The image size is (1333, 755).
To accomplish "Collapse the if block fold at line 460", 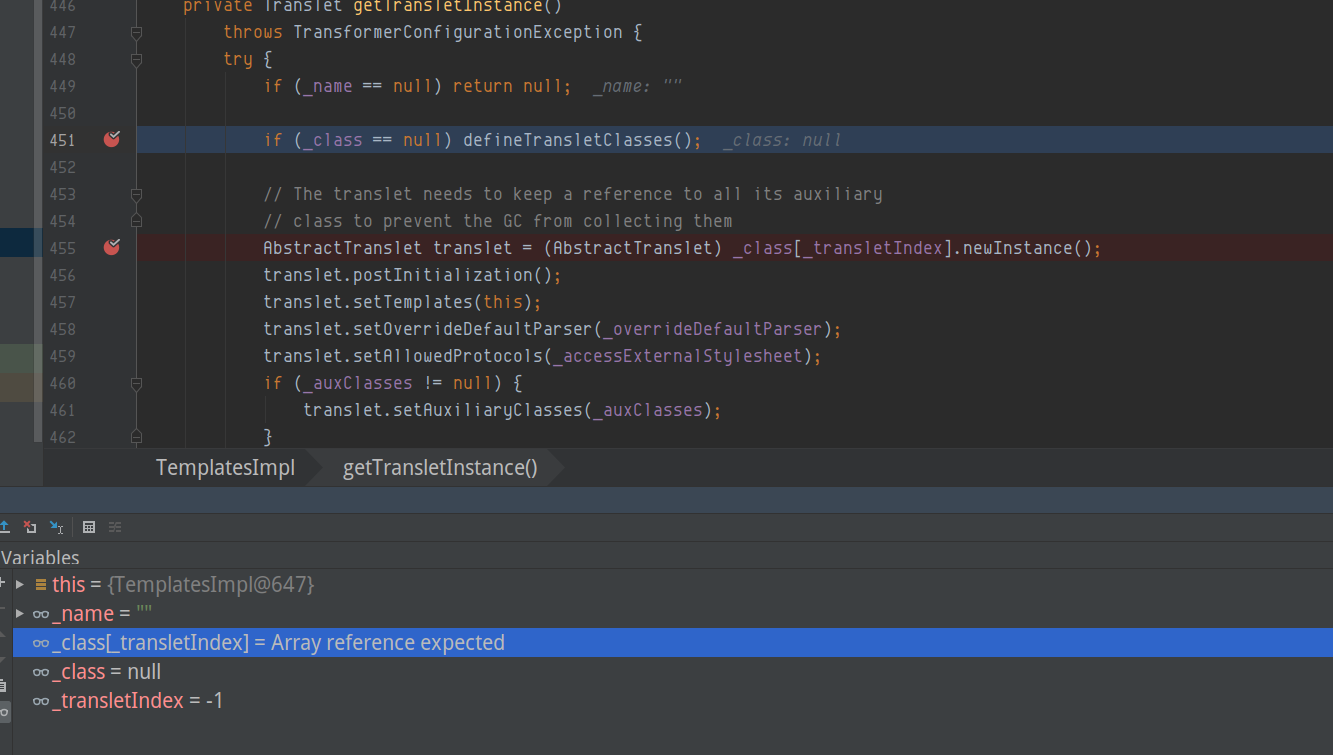I will pyautogui.click(x=136, y=383).
